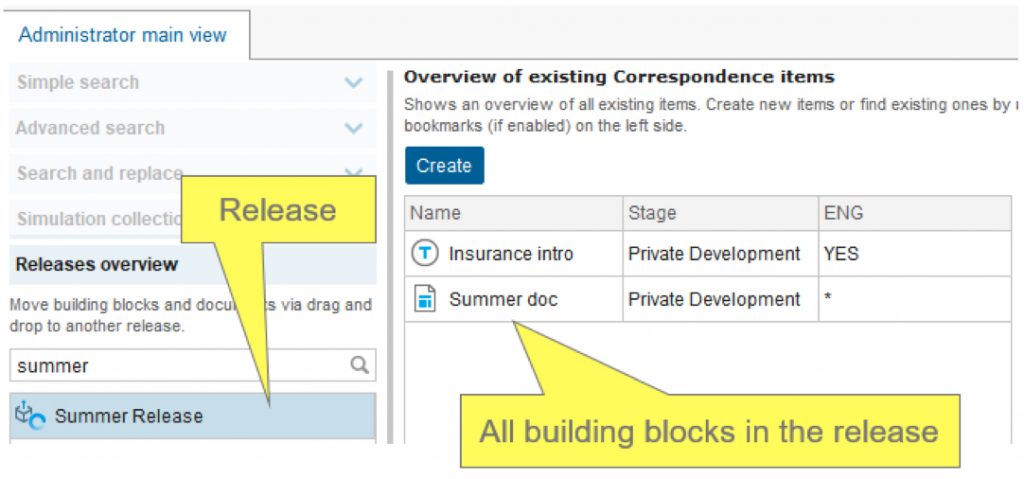
Task: Click the Insurance intro text block icon
Action: tap(424, 254)
